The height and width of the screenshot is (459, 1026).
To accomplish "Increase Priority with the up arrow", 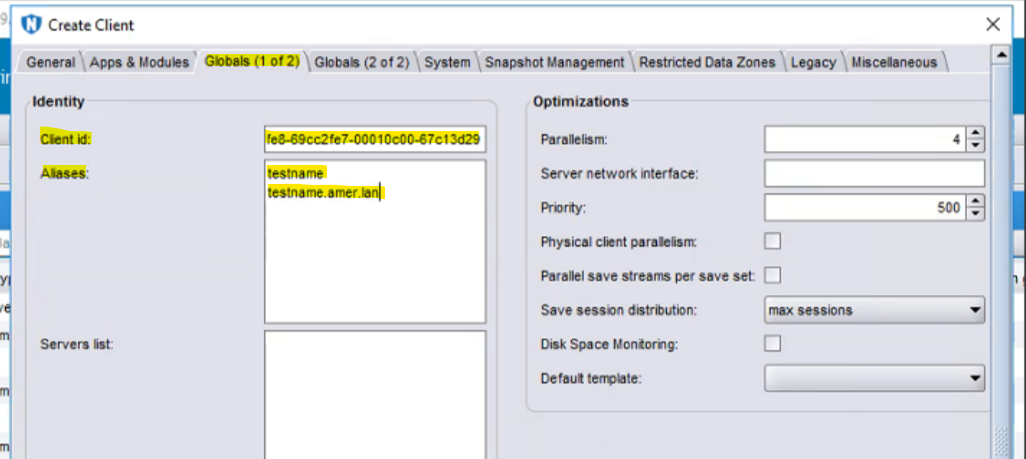I will click(975, 202).
